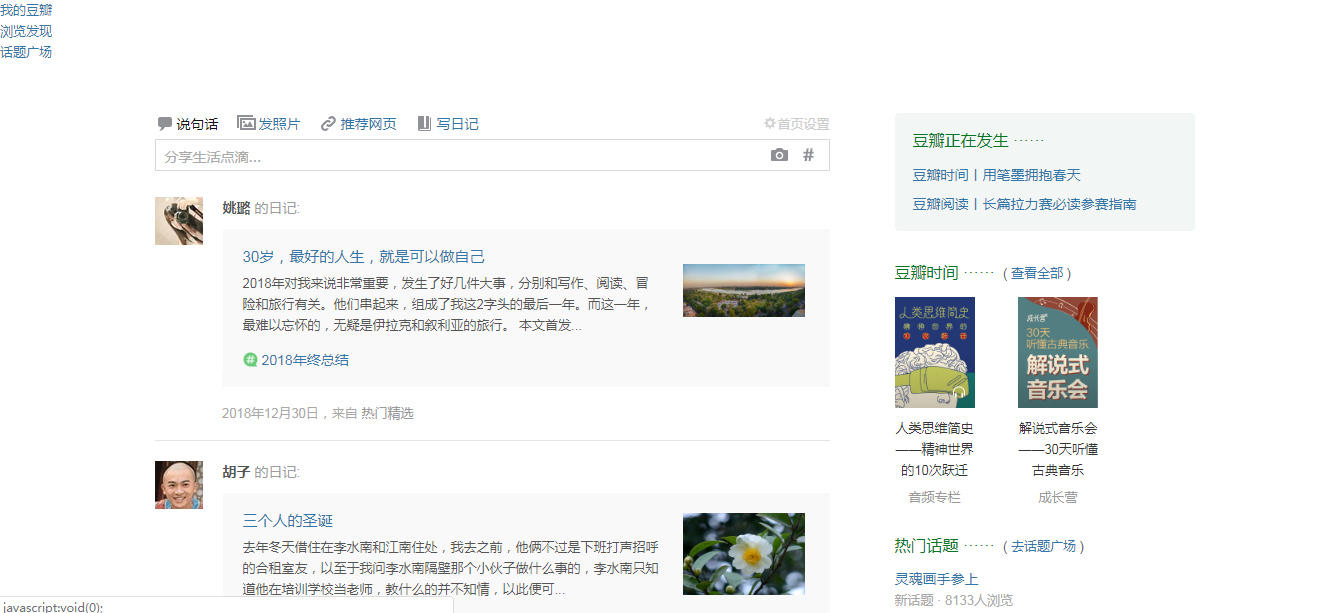This screenshot has height=613, width=1325.
Task: Focus the 分享生活点滴 input box
Action: coord(492,155)
